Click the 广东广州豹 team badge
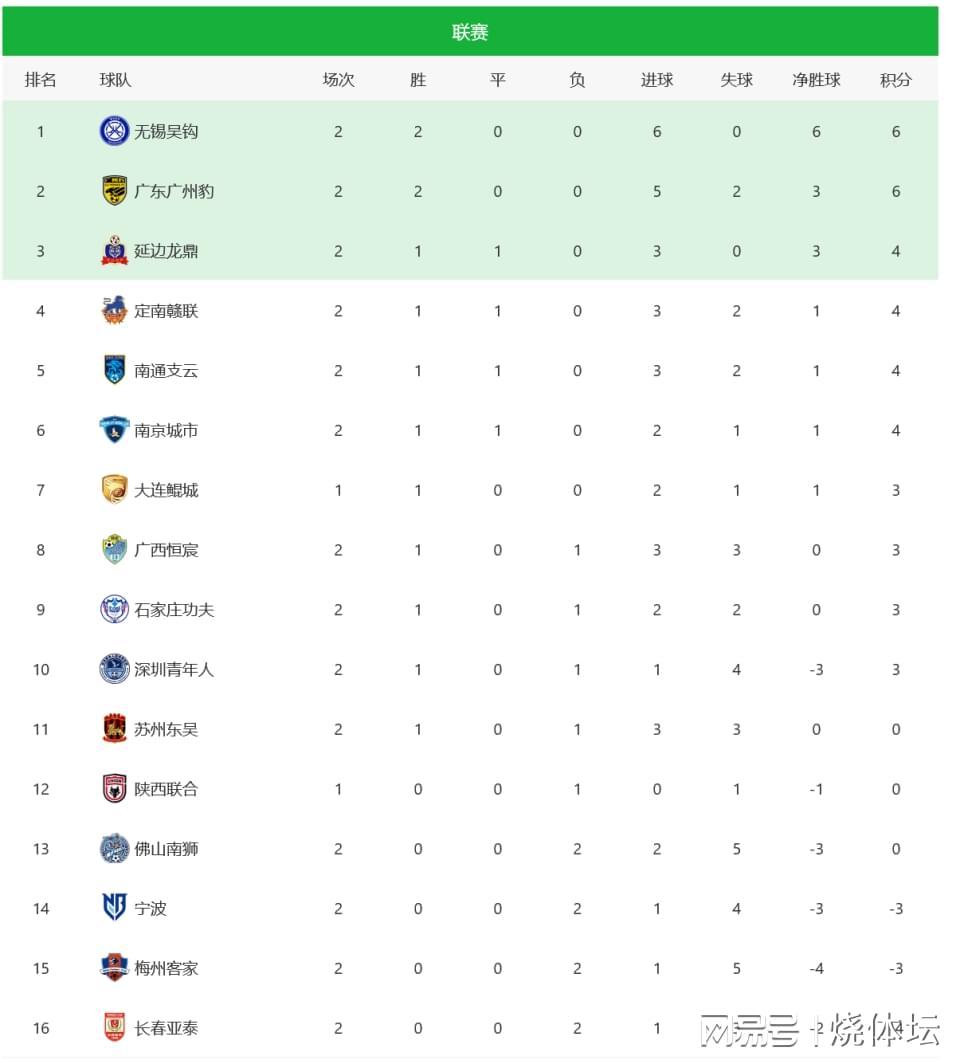Viewport: 960px width, 1064px height. tap(115, 191)
